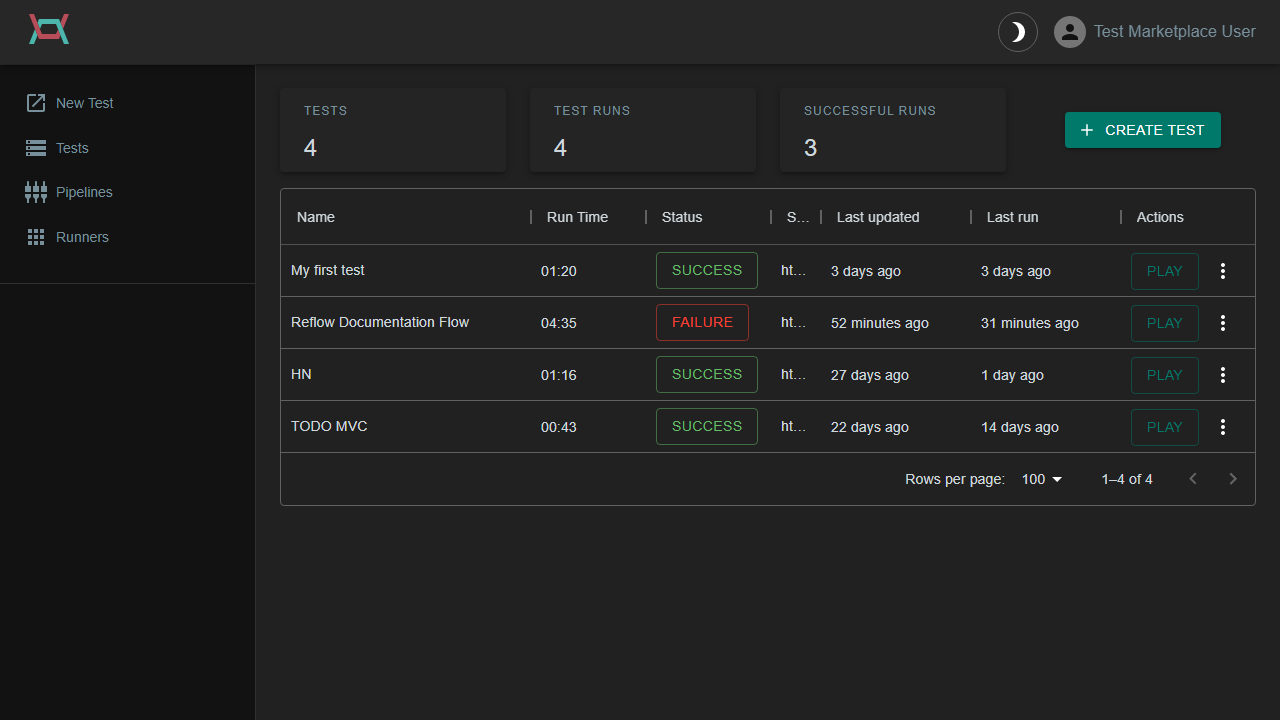This screenshot has height=720, width=1280.
Task: Open the TODO MVC test
Action: 329,426
